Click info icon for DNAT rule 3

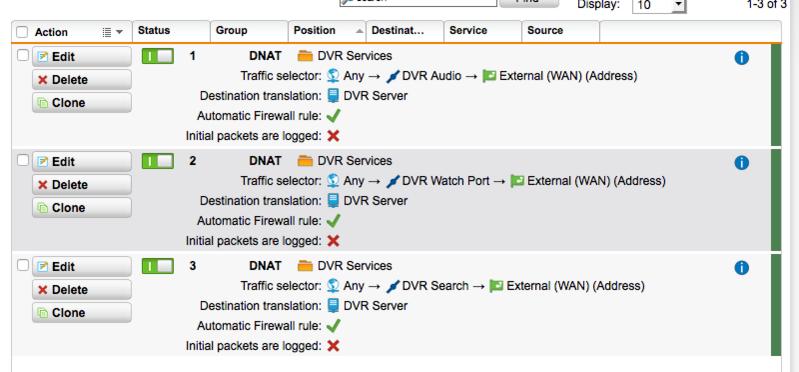(741, 268)
